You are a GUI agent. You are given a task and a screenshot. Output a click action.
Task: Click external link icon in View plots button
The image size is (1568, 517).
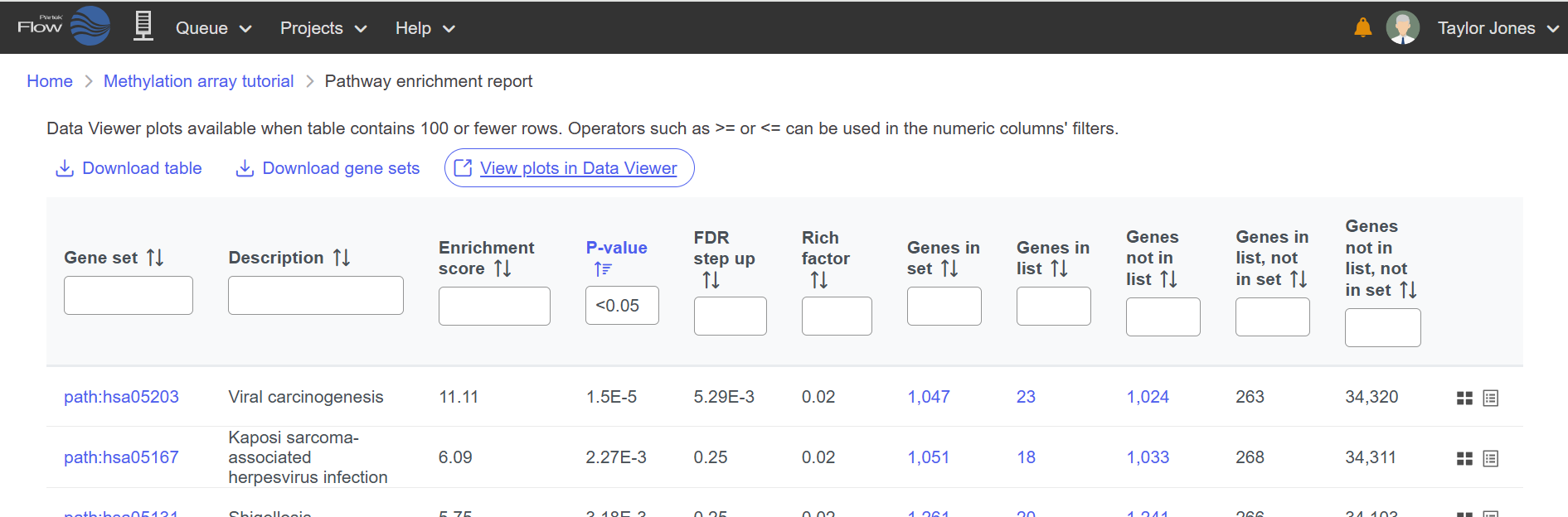point(464,168)
